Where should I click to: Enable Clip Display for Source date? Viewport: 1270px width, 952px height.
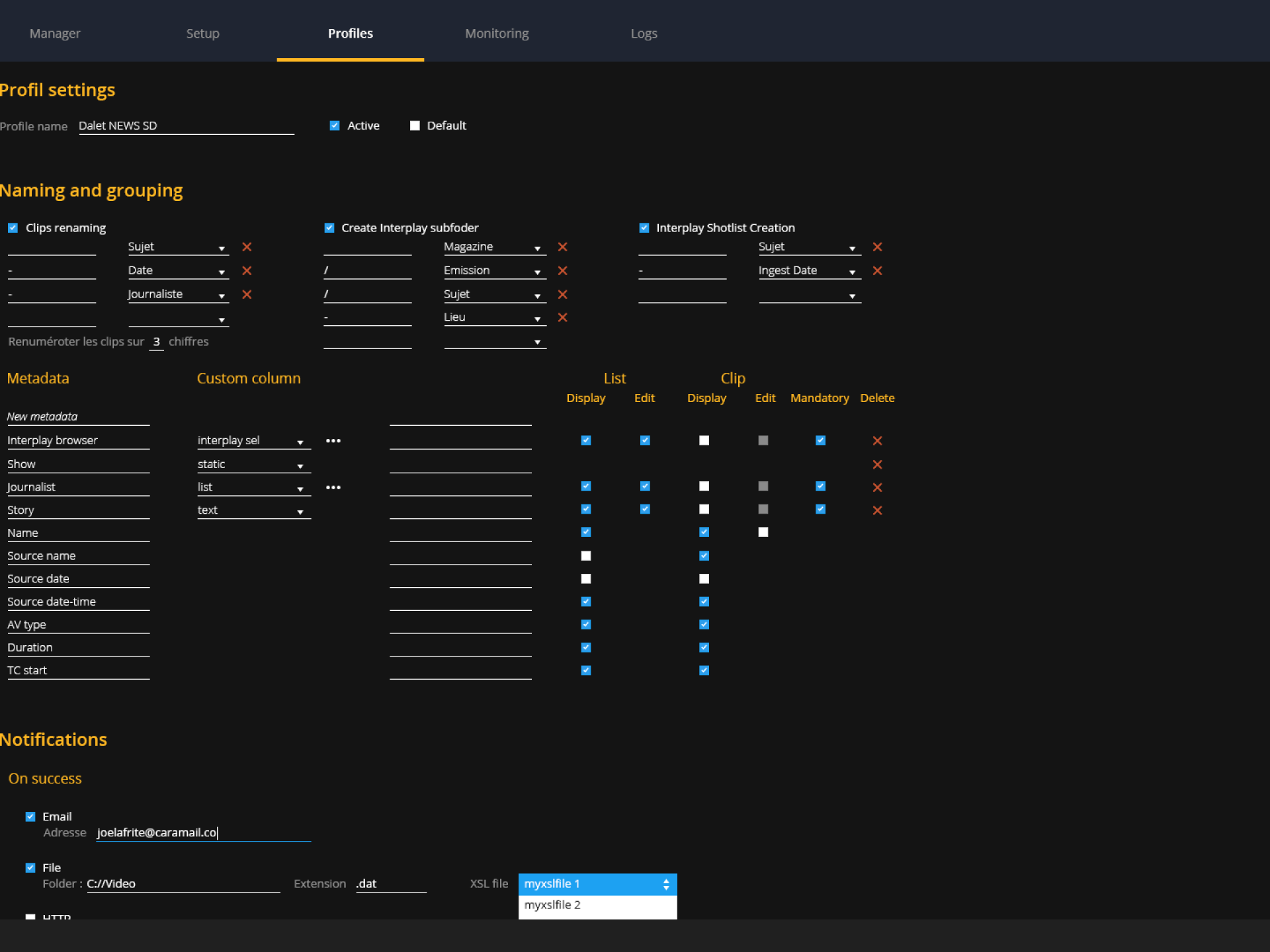pyautogui.click(x=704, y=578)
